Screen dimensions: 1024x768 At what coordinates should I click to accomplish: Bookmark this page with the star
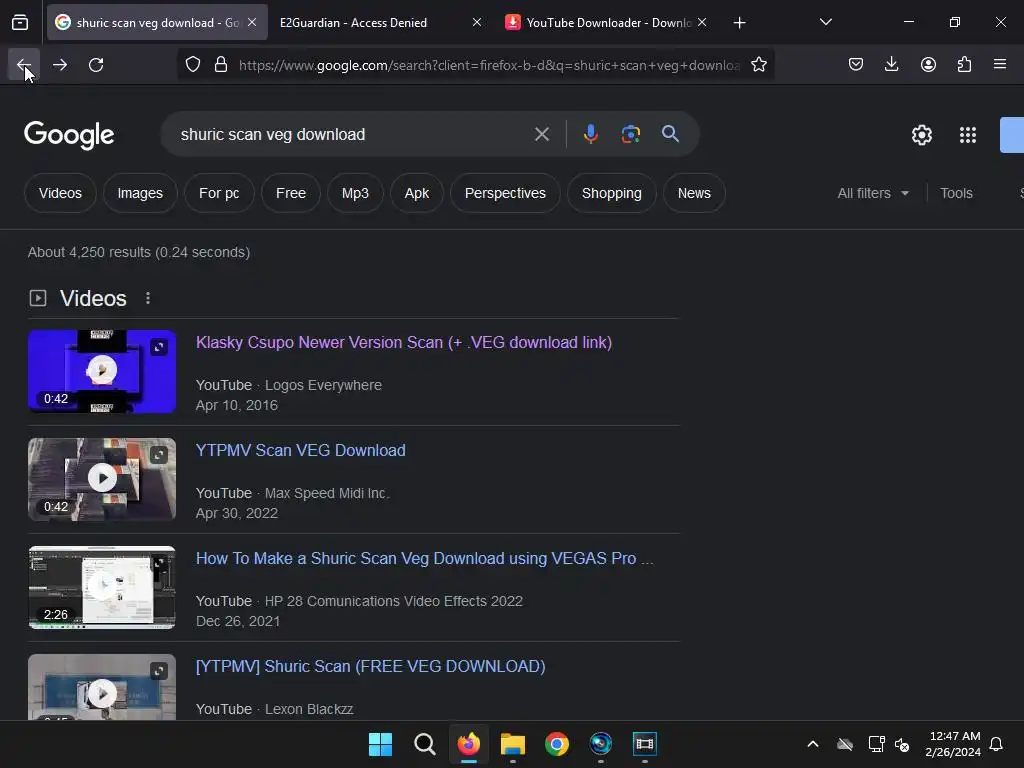coord(758,65)
